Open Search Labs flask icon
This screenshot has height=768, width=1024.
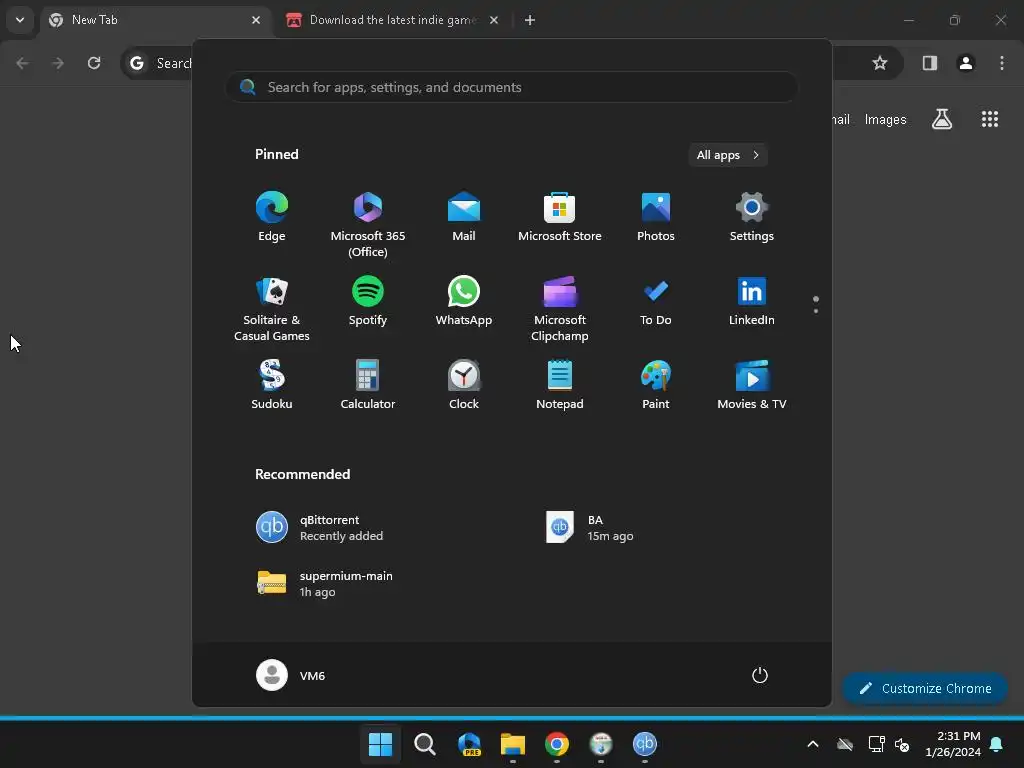(x=942, y=119)
